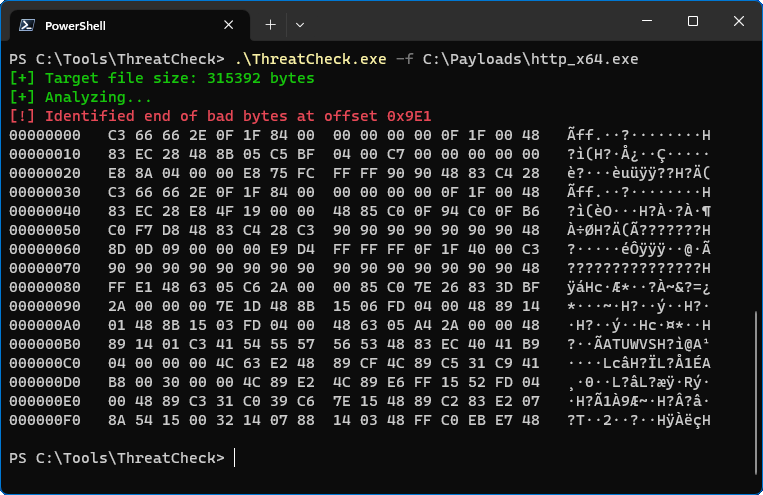The width and height of the screenshot is (763, 495).
Task: Maximize the terminal window
Action: (693, 22)
